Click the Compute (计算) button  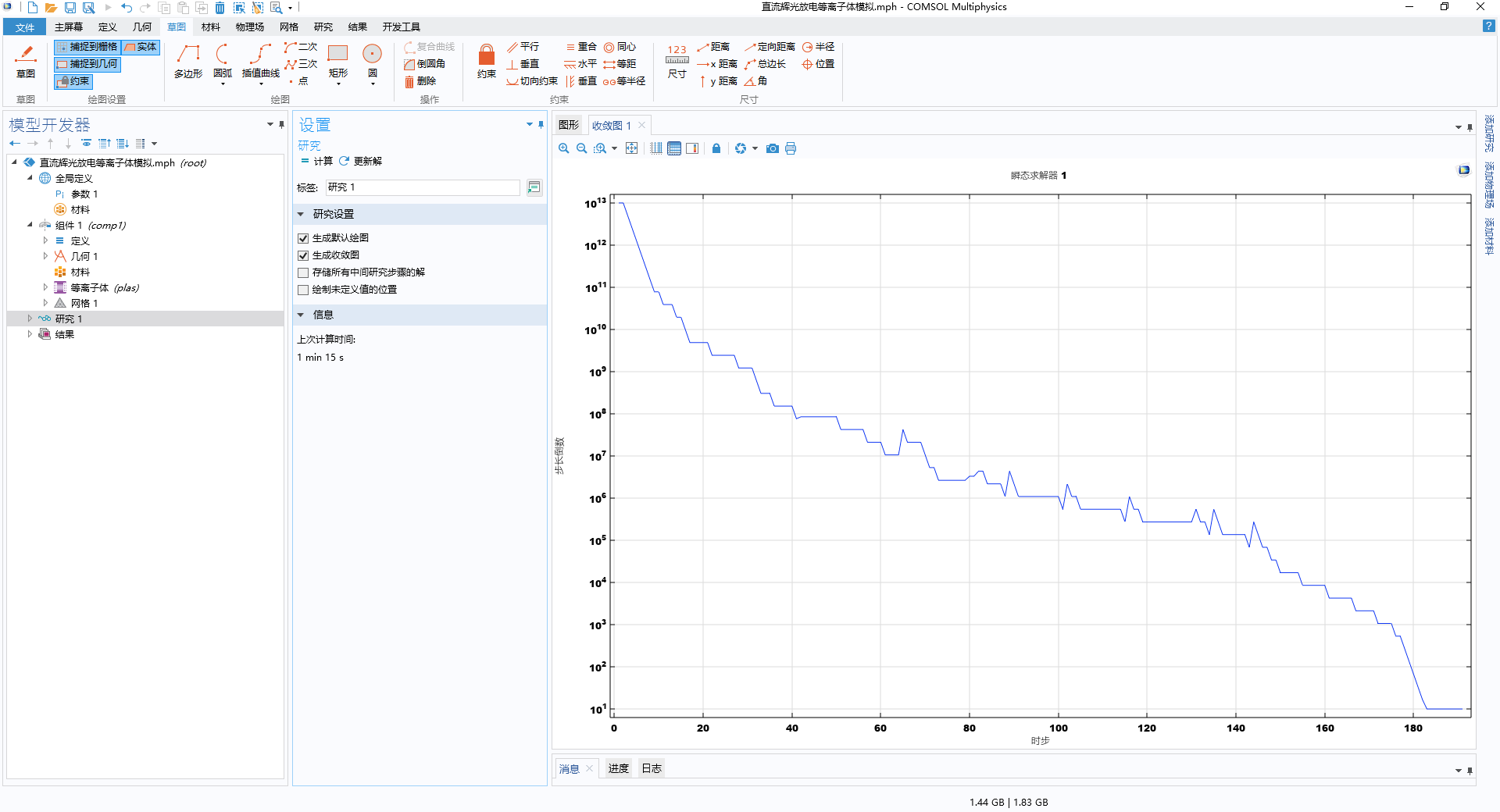point(317,162)
